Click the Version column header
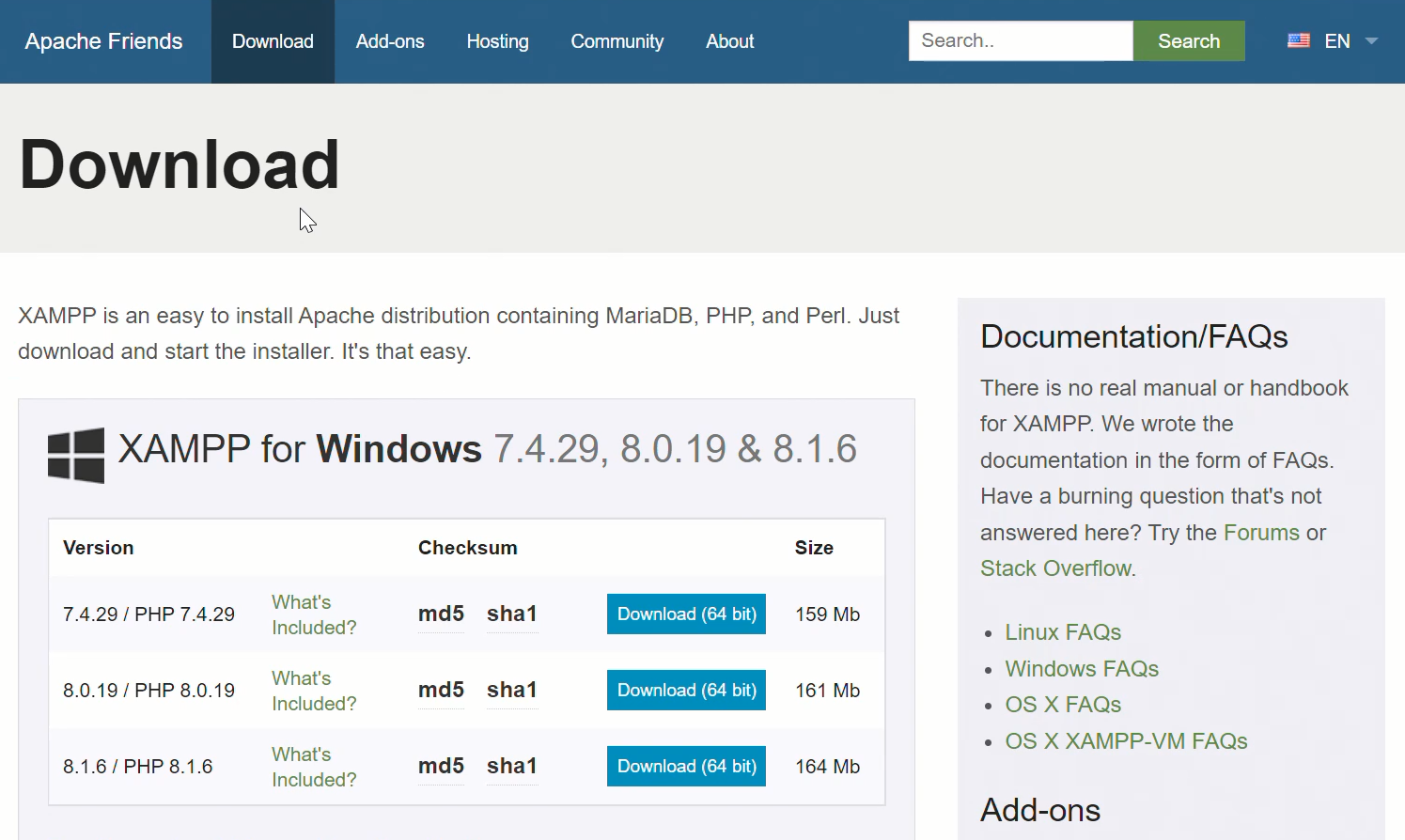 pos(98,548)
